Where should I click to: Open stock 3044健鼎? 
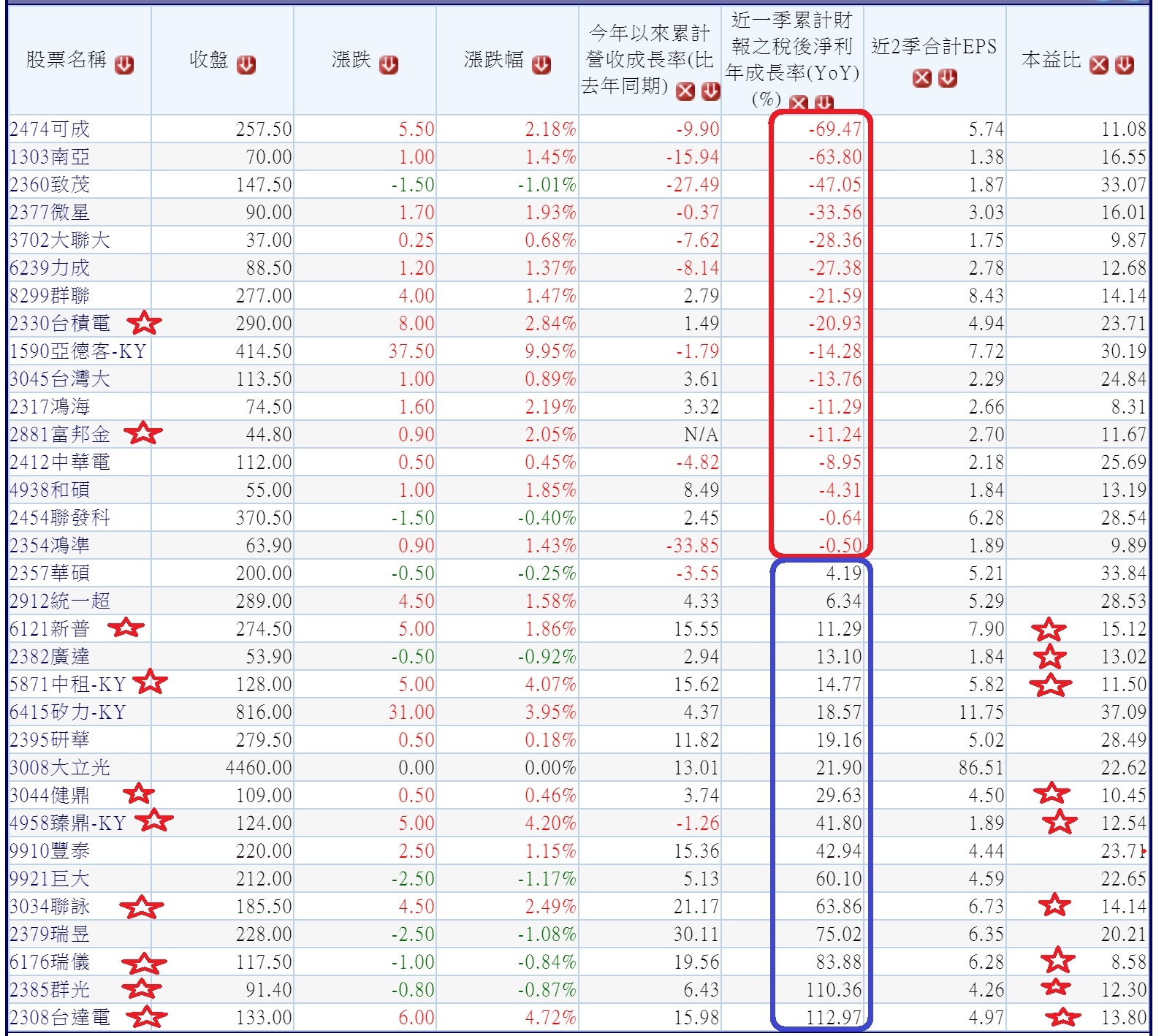(50, 796)
